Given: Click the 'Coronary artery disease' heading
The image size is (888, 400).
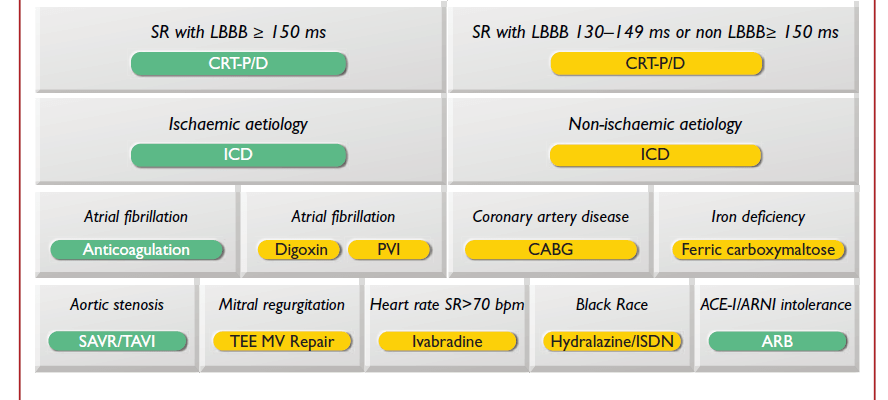Looking at the screenshot, I should (551, 216).
